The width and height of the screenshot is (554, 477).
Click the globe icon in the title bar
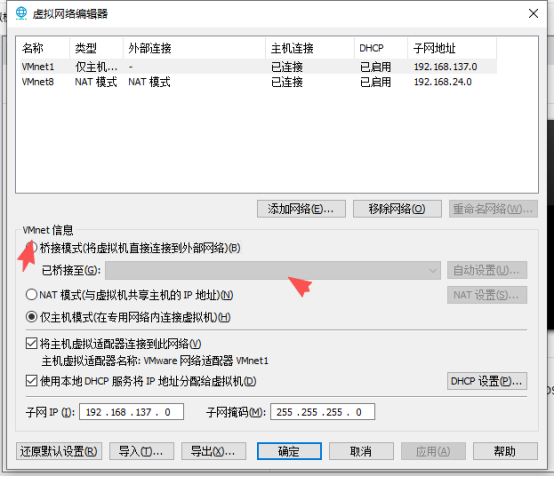coord(21,13)
